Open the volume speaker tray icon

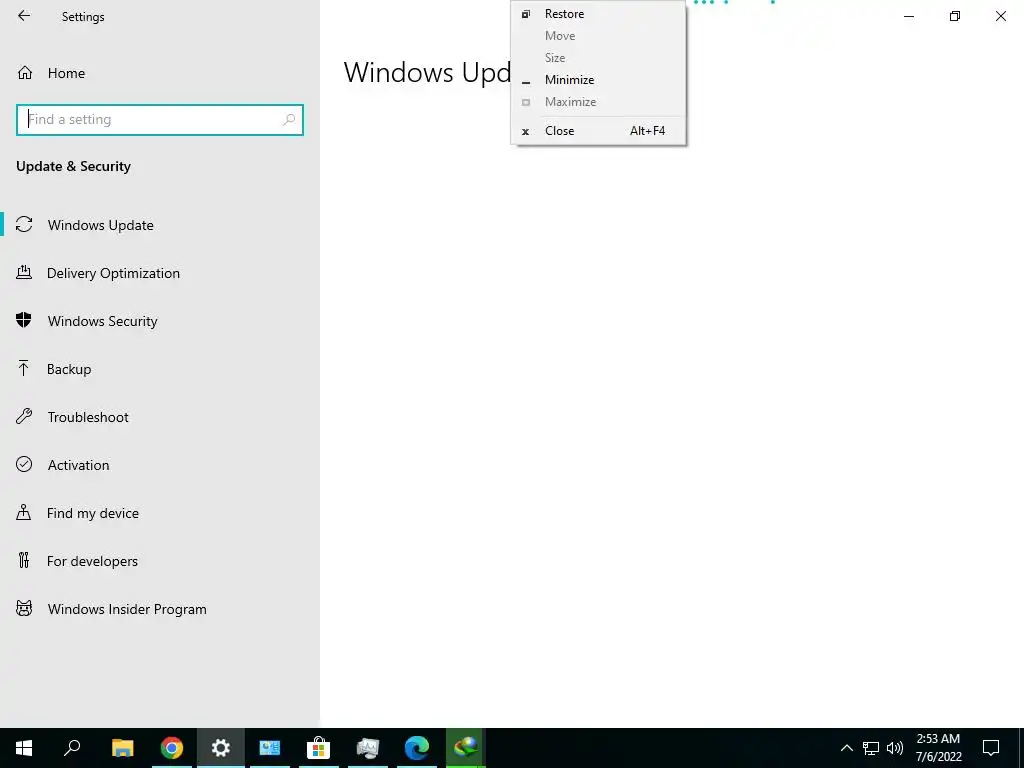[x=895, y=748]
